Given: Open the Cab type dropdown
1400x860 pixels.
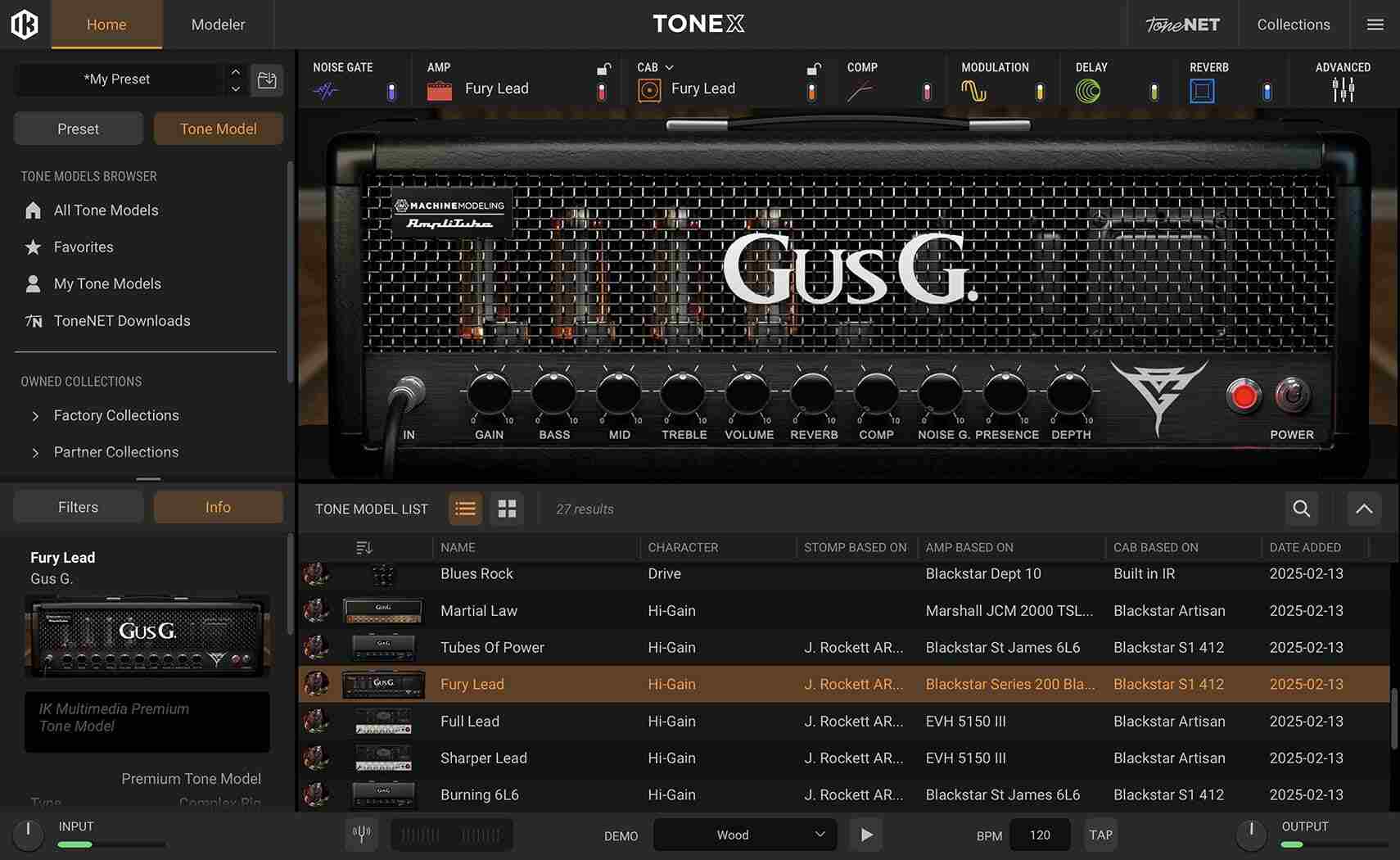Looking at the screenshot, I should tap(669, 67).
